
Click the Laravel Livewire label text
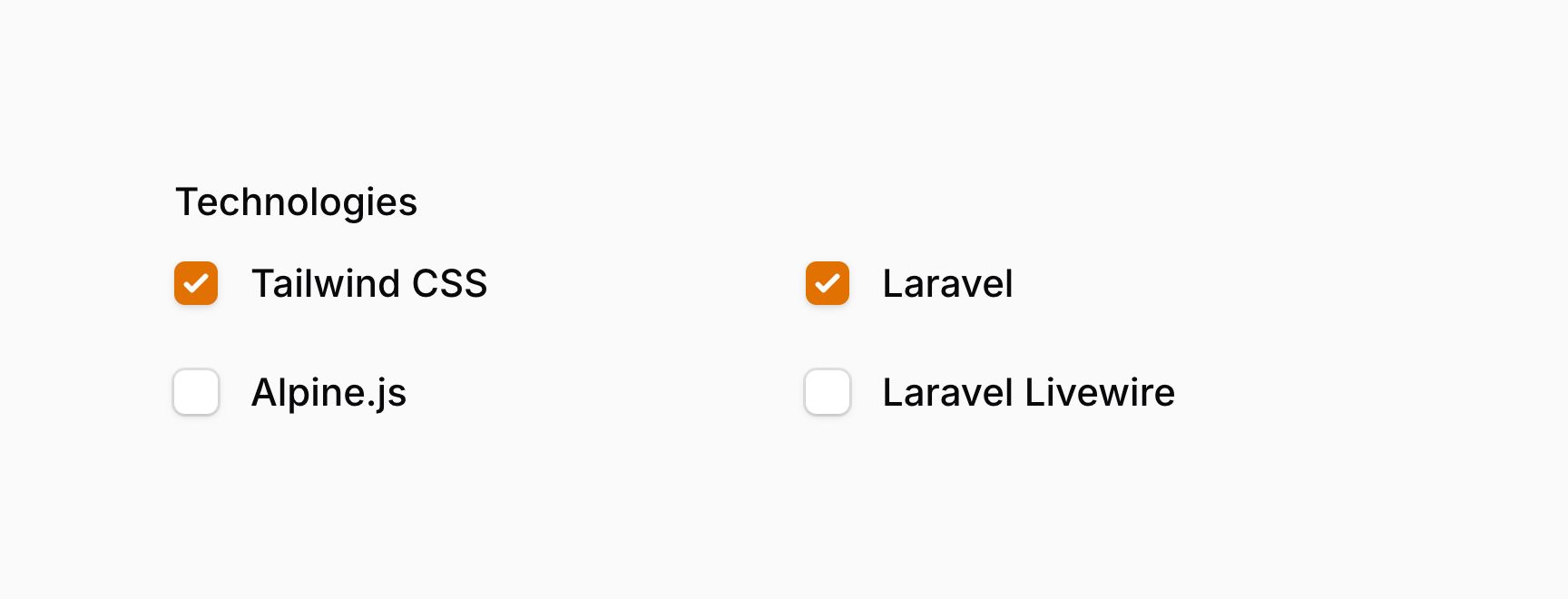point(1028,392)
